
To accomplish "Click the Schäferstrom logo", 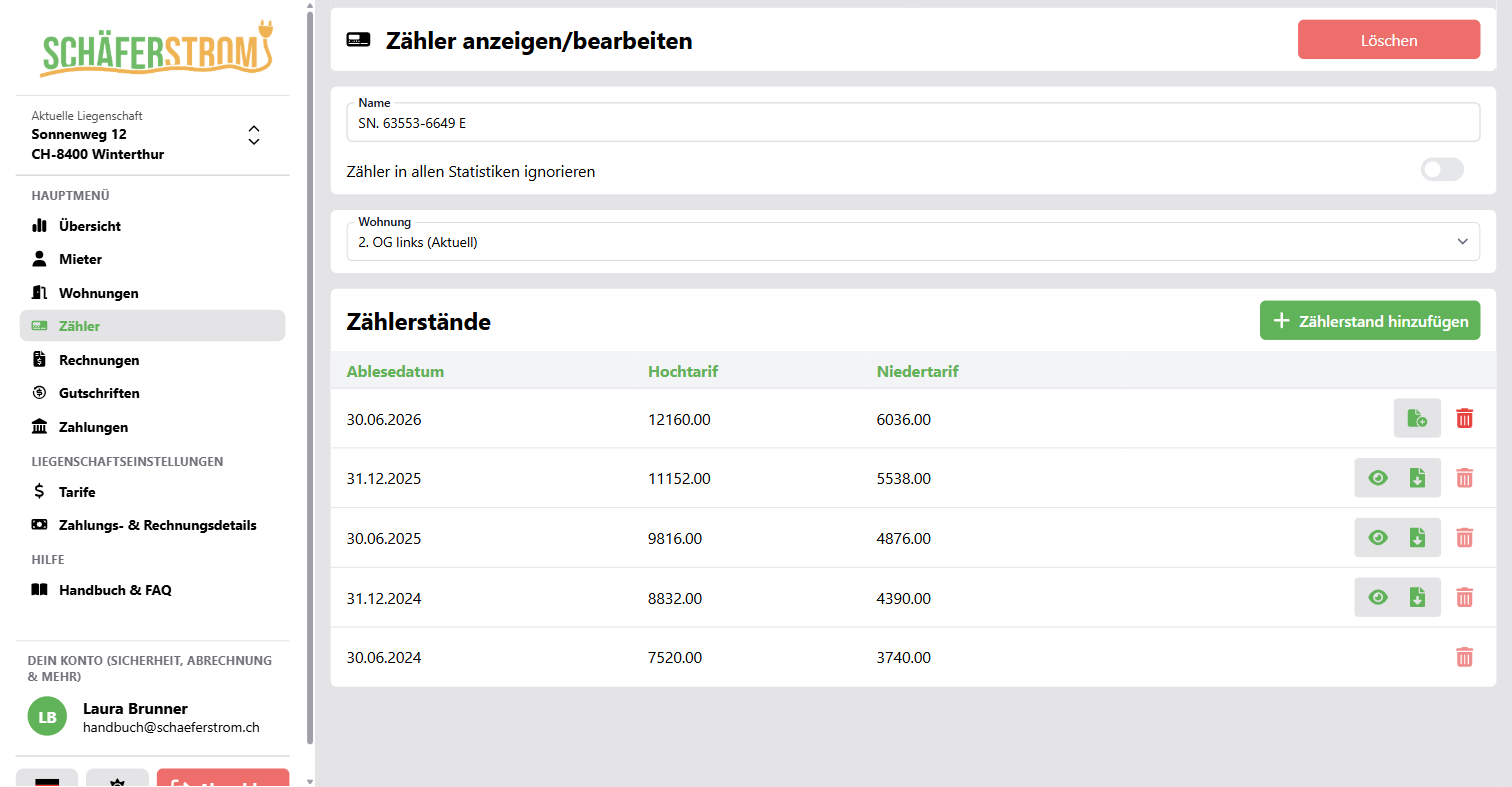I will click(x=156, y=49).
